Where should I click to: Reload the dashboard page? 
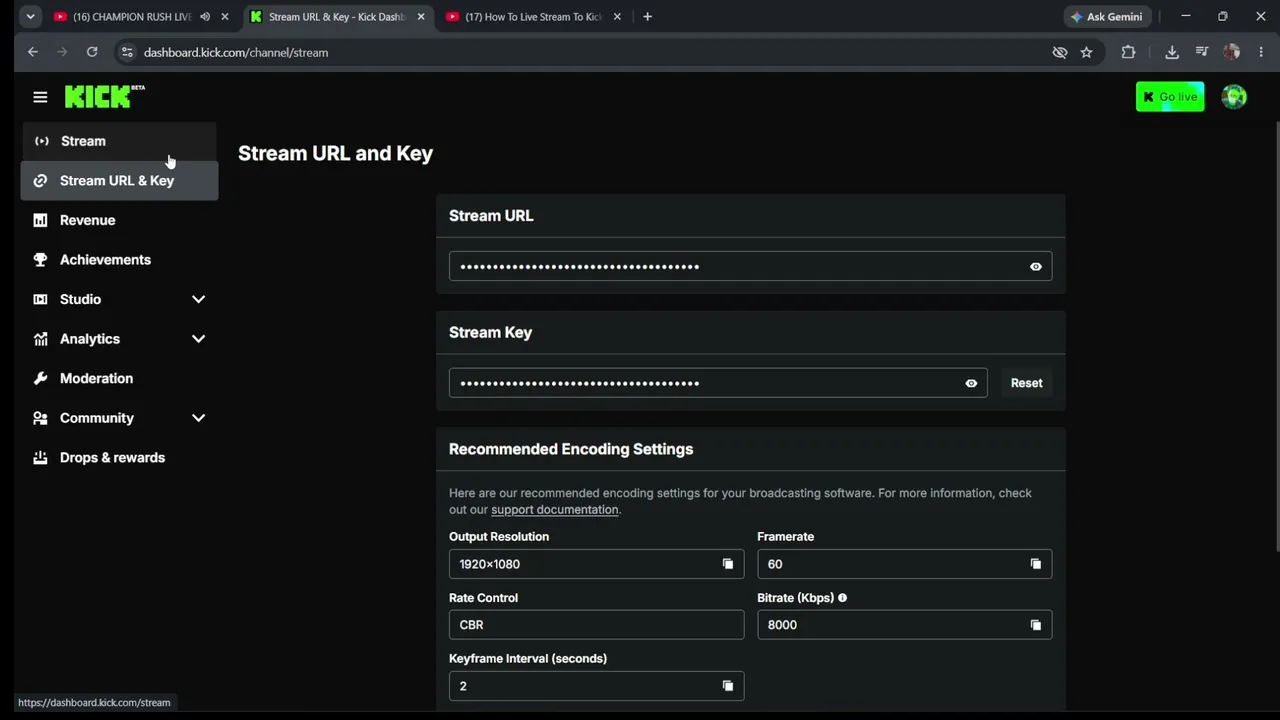click(92, 52)
